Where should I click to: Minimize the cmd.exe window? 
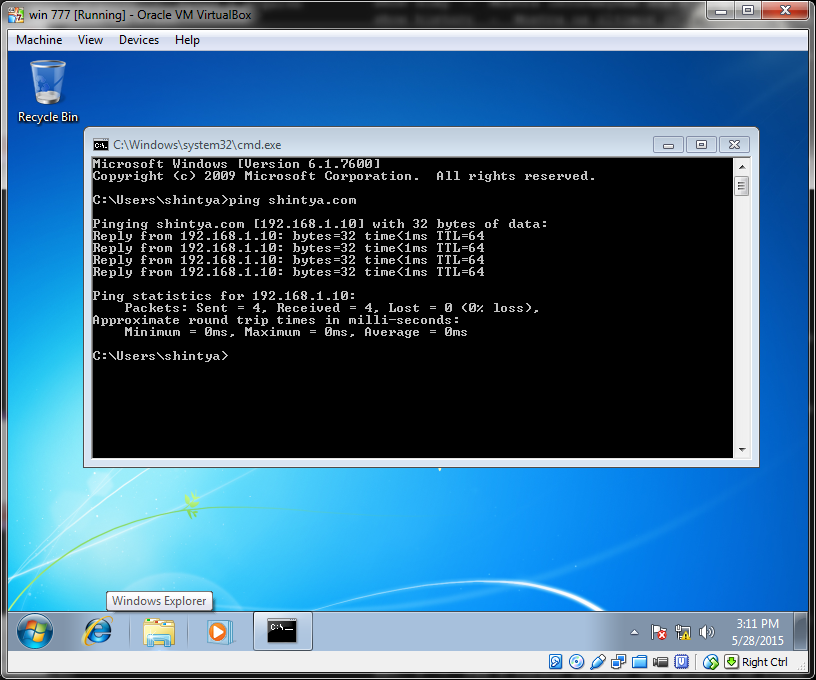(669, 145)
